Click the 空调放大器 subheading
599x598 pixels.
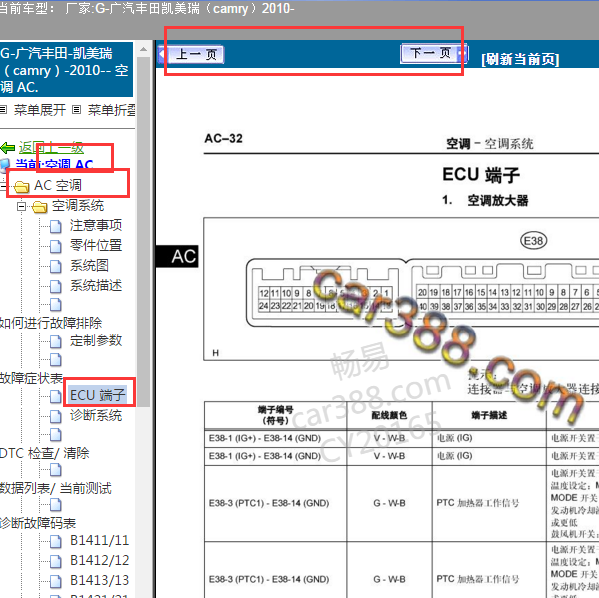click(498, 201)
